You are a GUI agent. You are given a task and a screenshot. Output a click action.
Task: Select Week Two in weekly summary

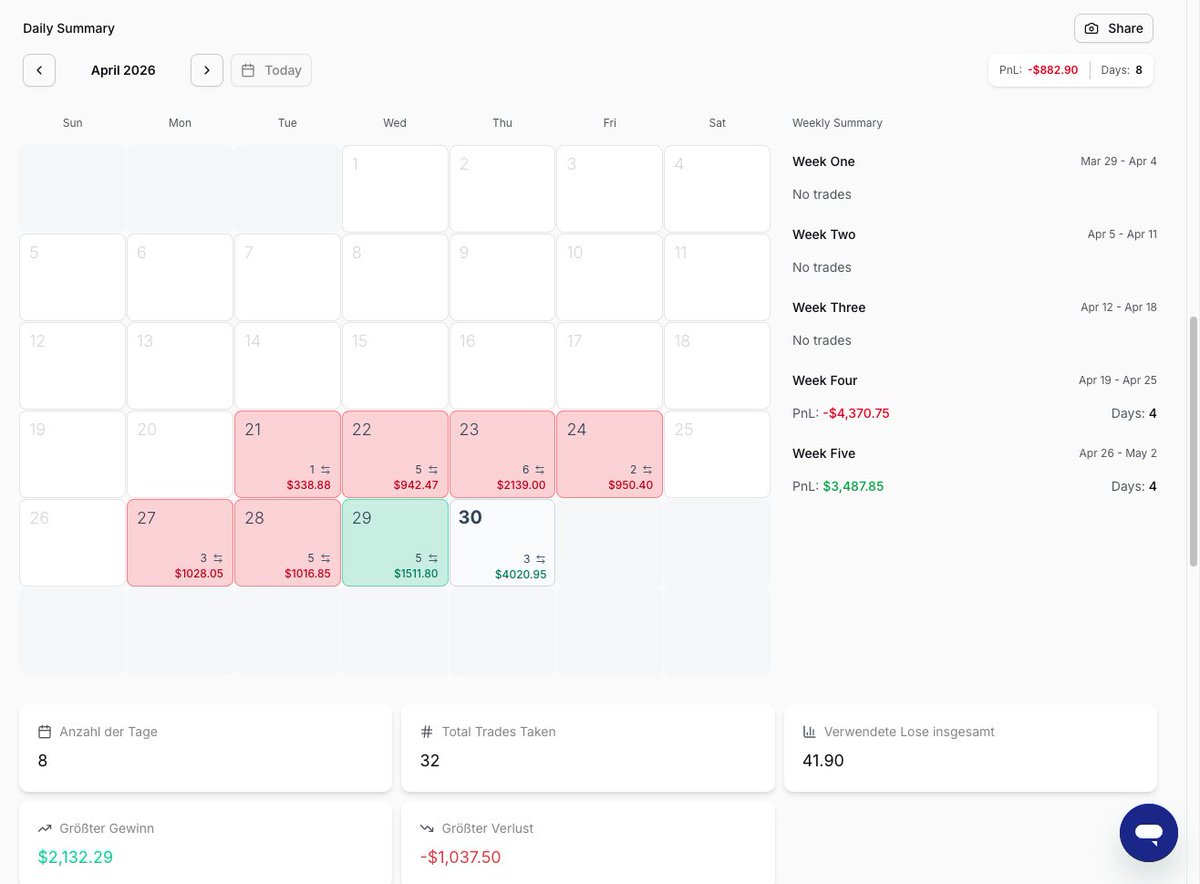(824, 234)
